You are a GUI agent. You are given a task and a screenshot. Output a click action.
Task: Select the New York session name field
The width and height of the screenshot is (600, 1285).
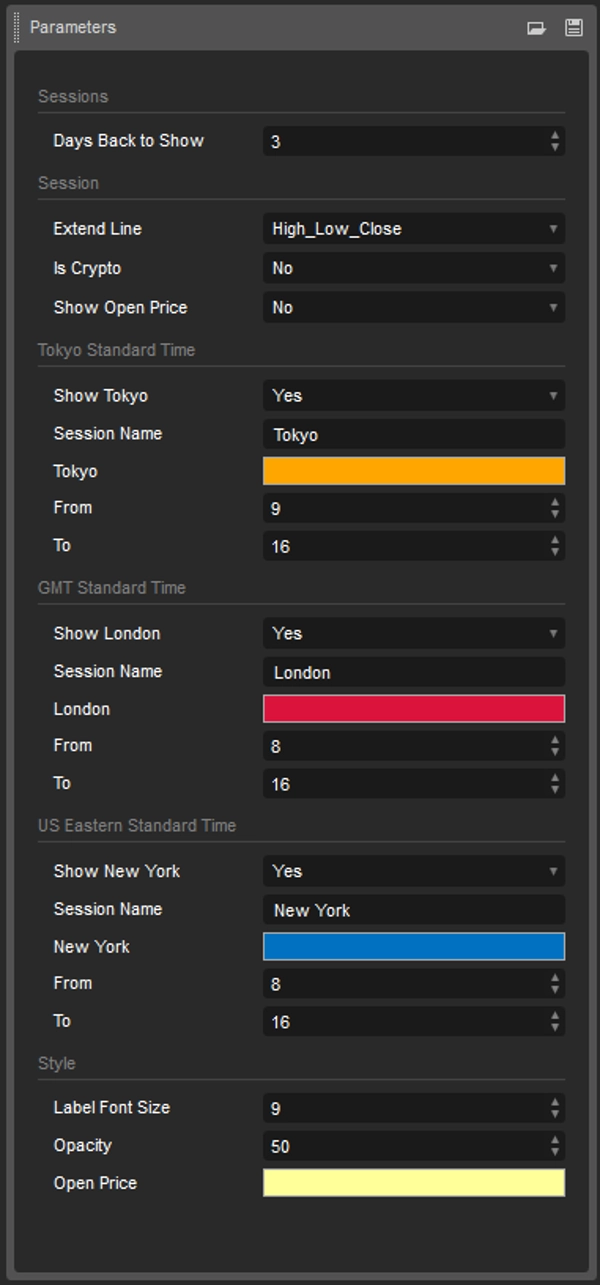[413, 911]
